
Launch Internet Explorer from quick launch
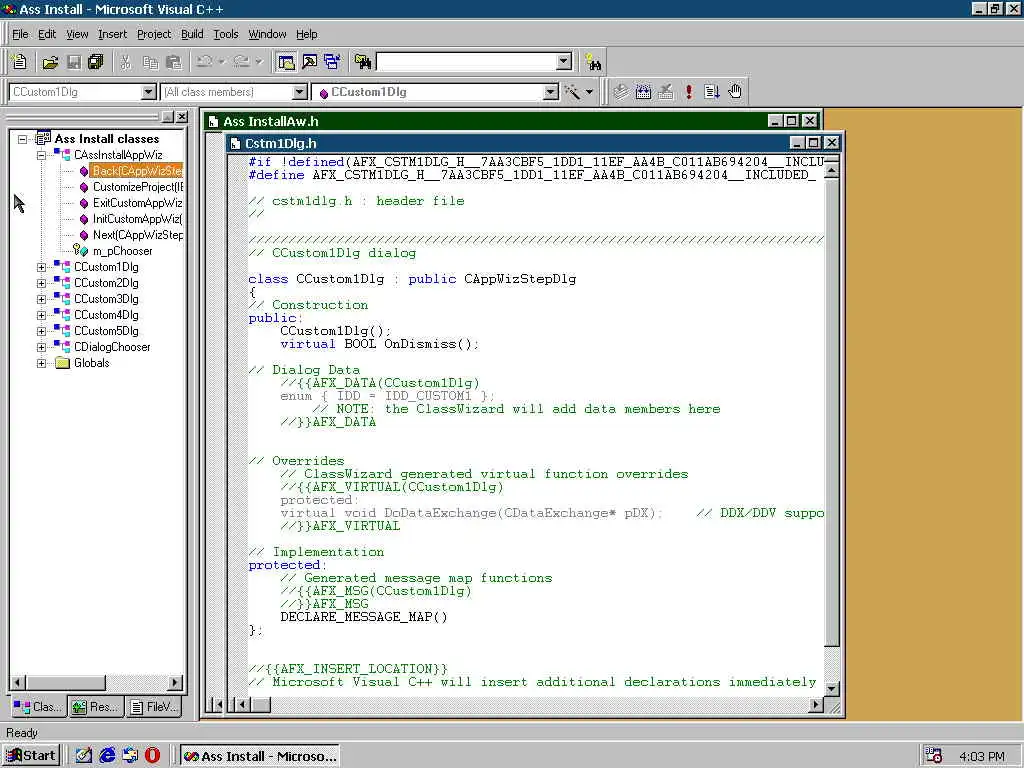point(106,756)
